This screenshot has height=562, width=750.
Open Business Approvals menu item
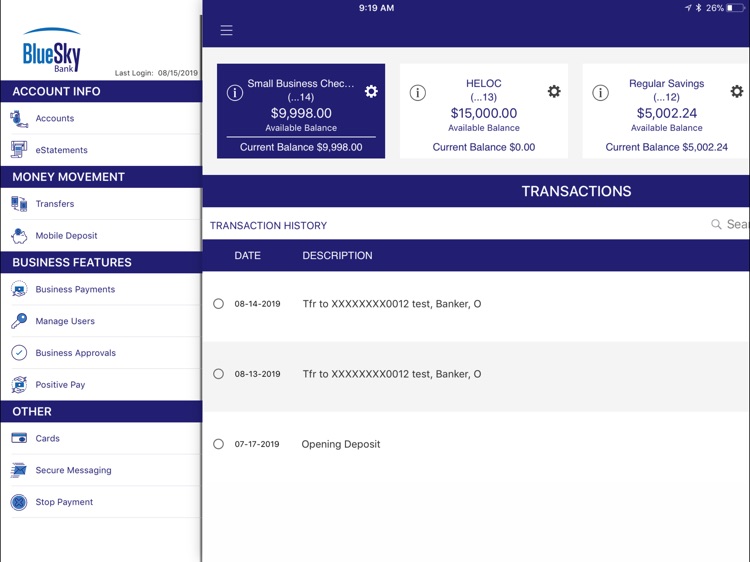pyautogui.click(x=101, y=353)
